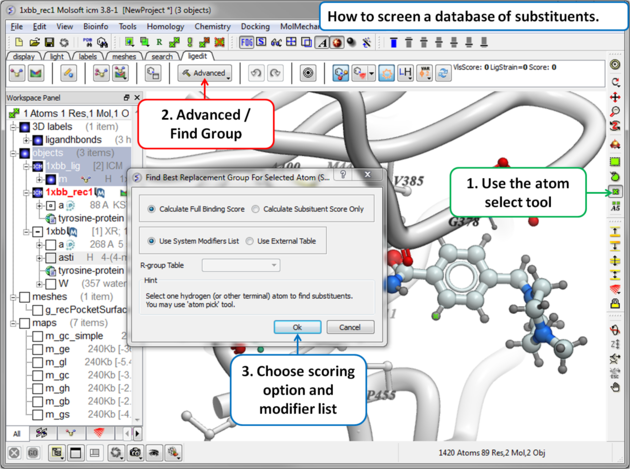The image size is (630, 469).
Task: Click the translate arrows tool at top right
Action: pos(616,97)
